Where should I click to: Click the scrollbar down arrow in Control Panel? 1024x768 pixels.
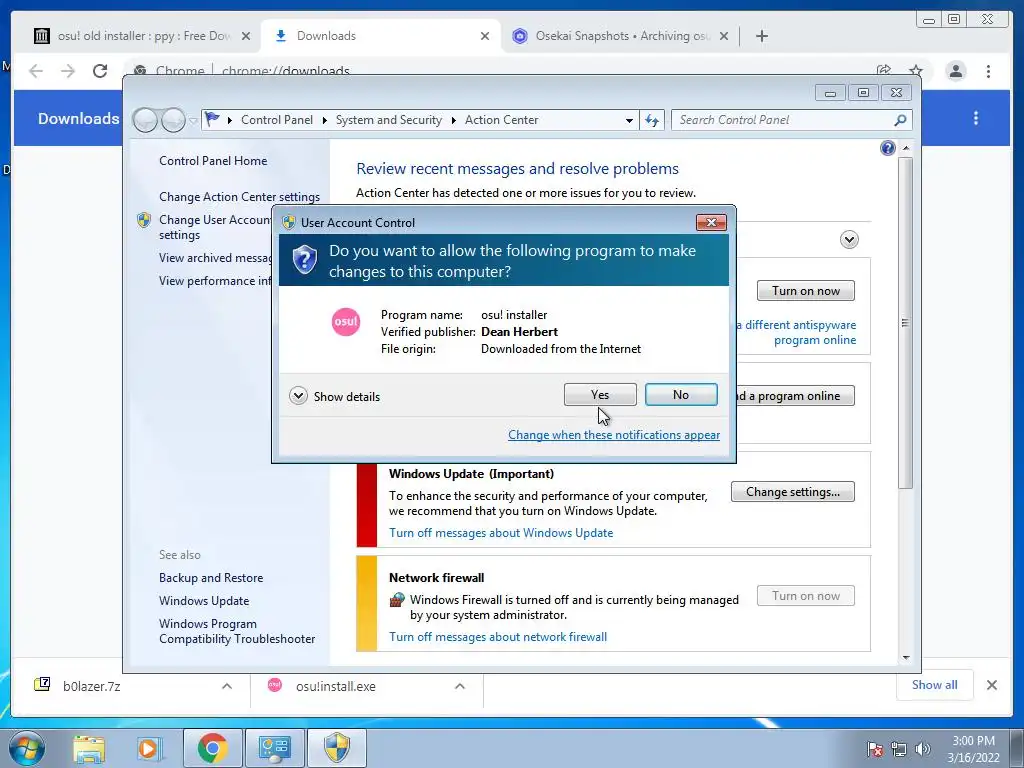click(x=906, y=658)
